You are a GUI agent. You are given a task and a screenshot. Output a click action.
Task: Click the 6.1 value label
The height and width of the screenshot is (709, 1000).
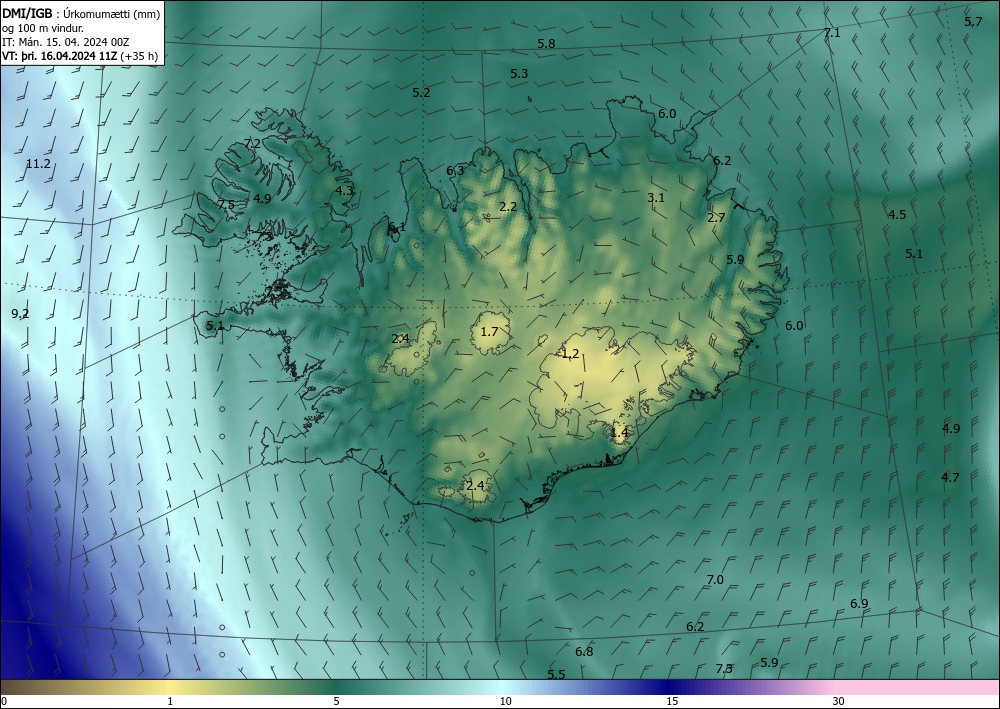397,228
